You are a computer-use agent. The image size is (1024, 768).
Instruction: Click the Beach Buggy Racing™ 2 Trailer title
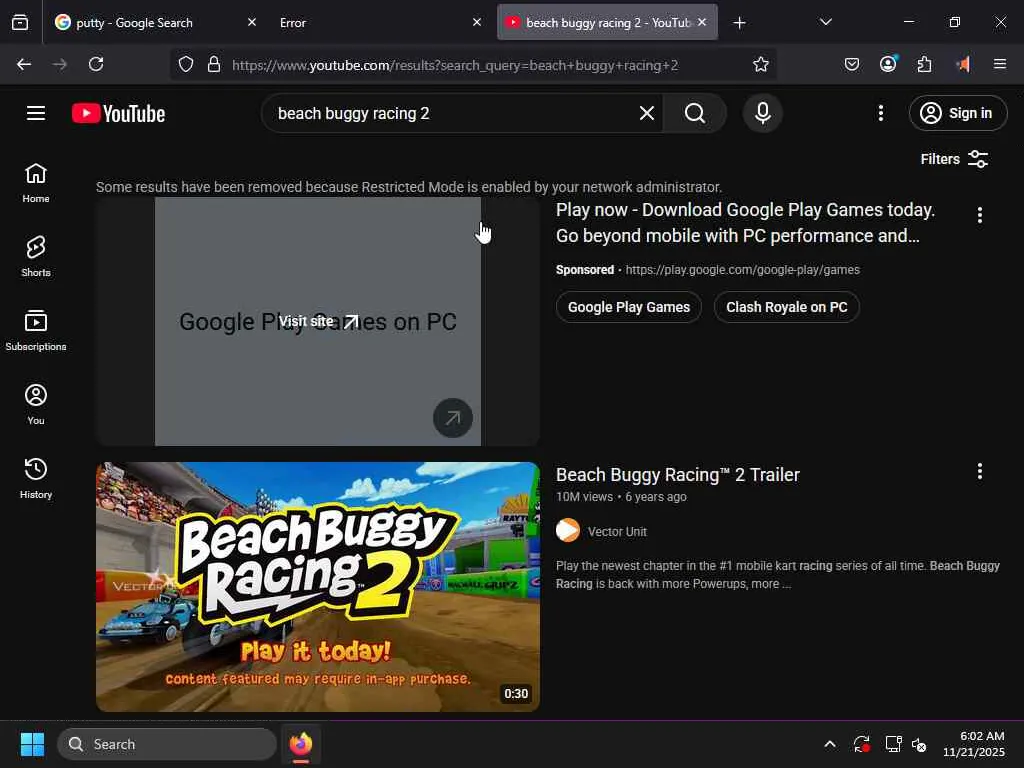(677, 475)
